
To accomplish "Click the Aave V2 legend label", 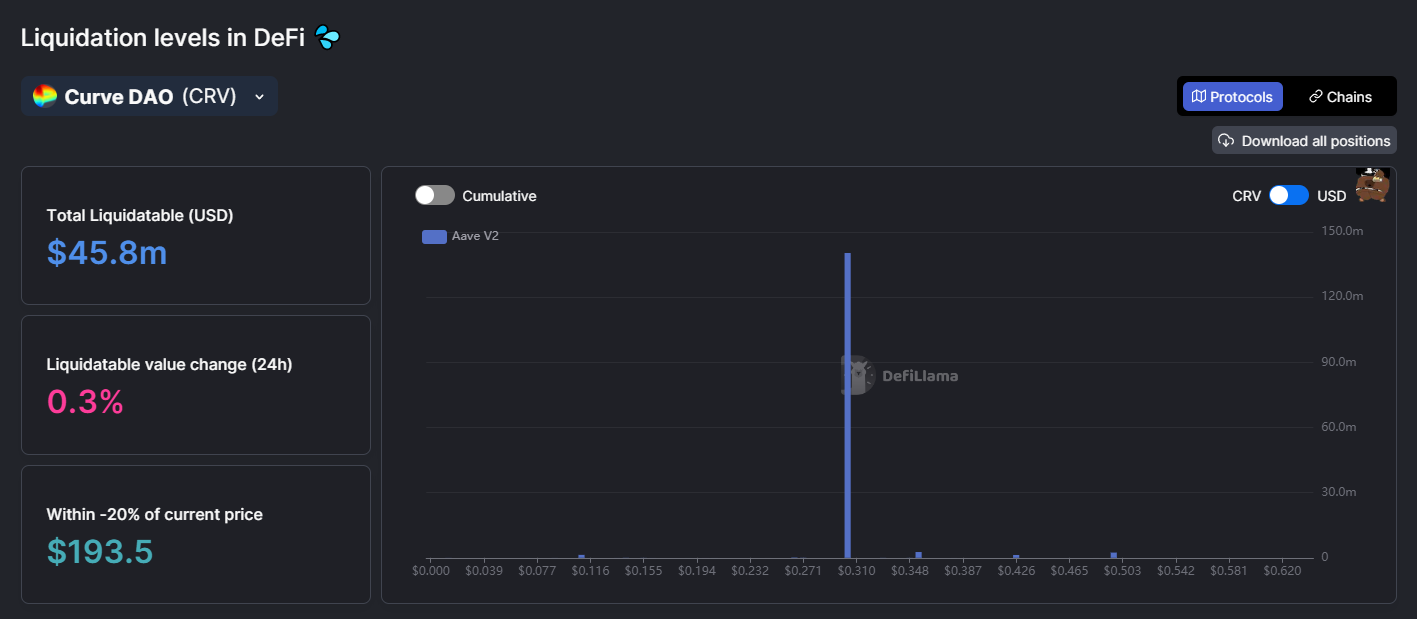I will pos(475,237).
